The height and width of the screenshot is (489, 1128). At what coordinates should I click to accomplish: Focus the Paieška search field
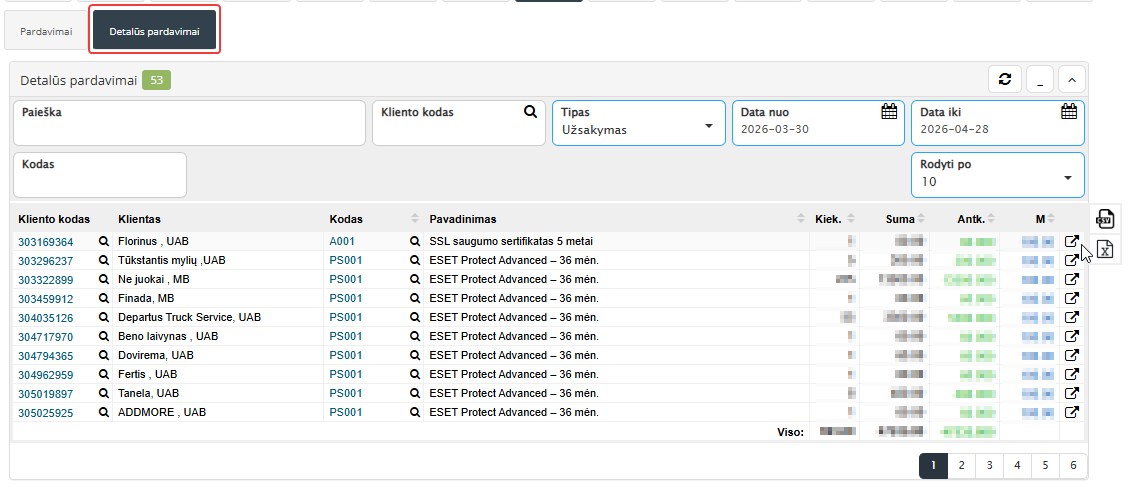coord(190,123)
